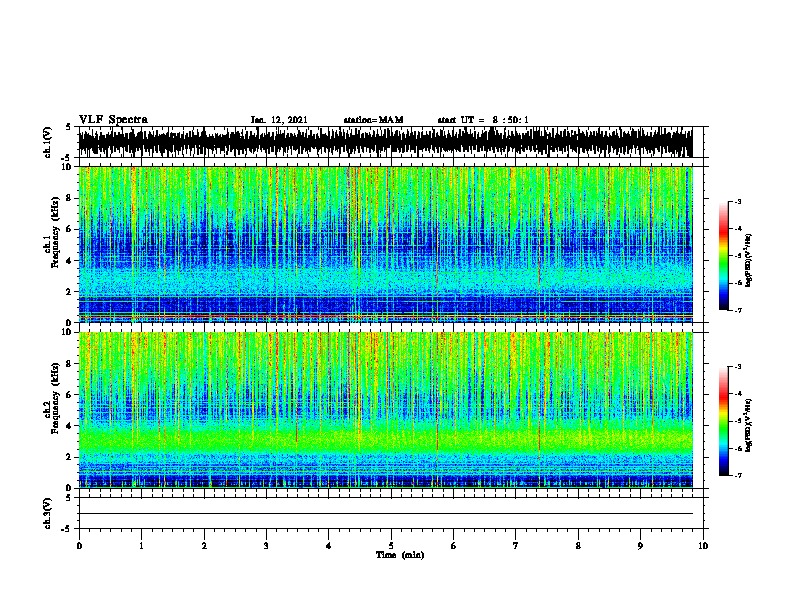Click the ch.1 log(PSD) colorbar label
Screen dimensions: 792x612
click(x=748, y=260)
